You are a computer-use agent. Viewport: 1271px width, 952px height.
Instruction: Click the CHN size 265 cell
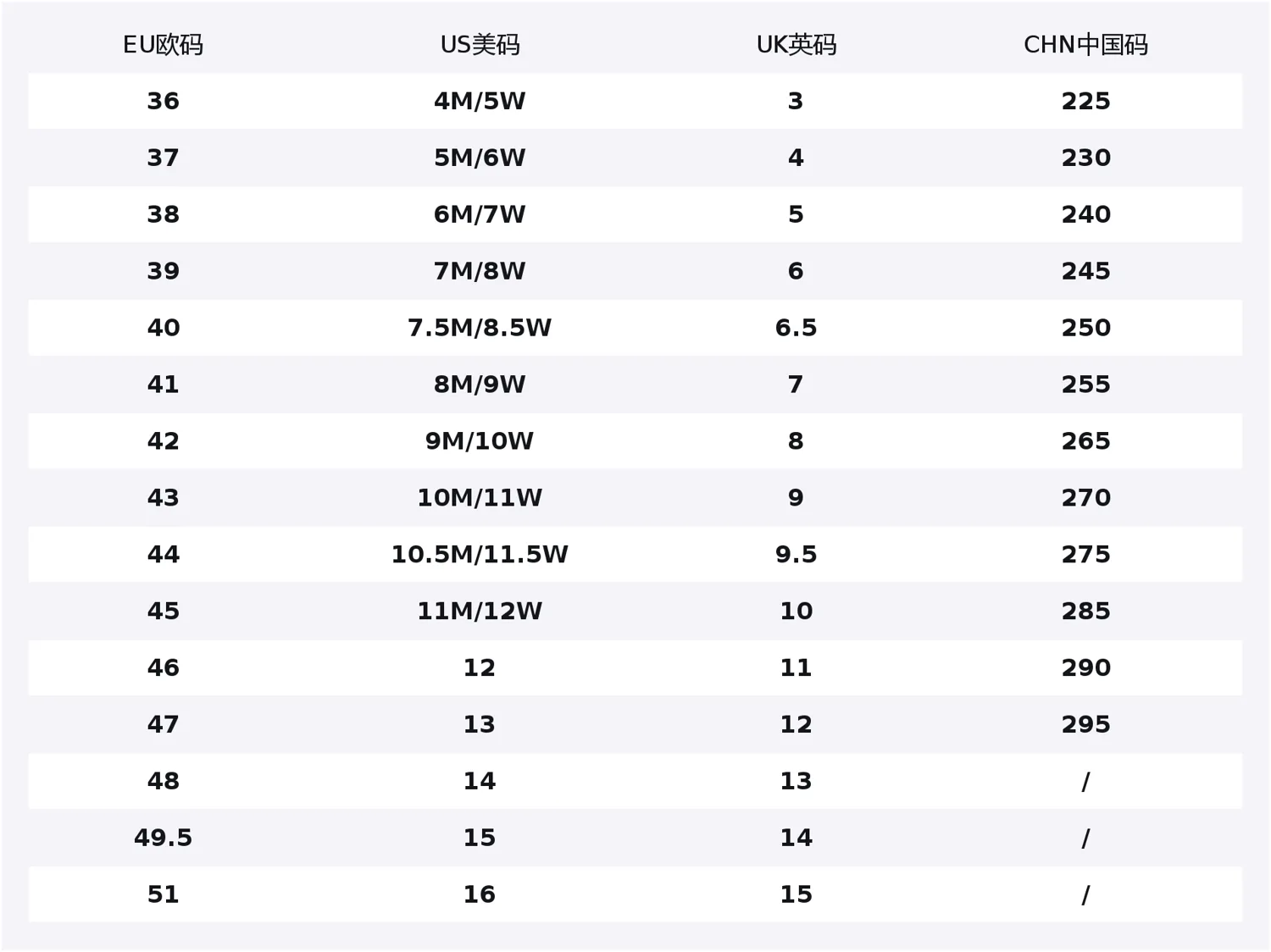click(x=1085, y=441)
